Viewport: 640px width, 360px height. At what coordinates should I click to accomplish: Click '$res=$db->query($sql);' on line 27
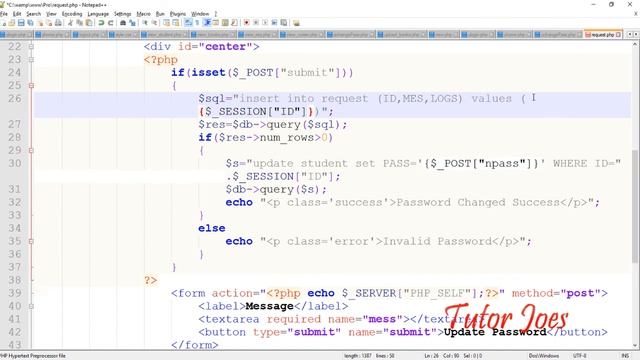pos(273,124)
